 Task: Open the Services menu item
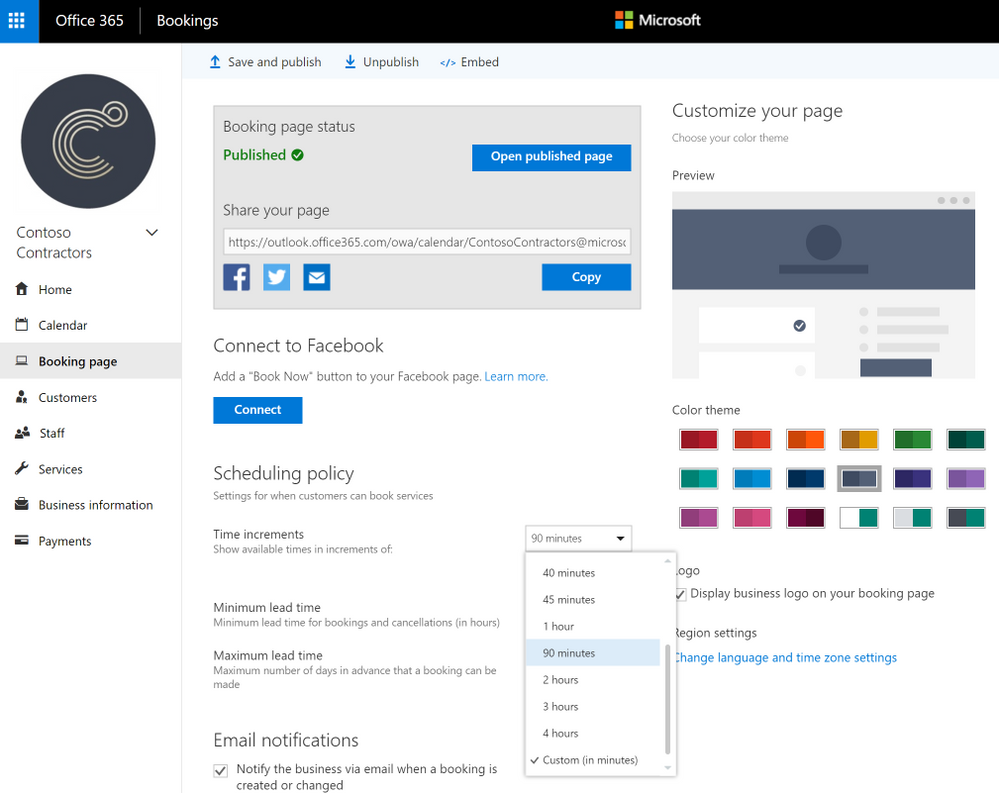tap(90, 469)
